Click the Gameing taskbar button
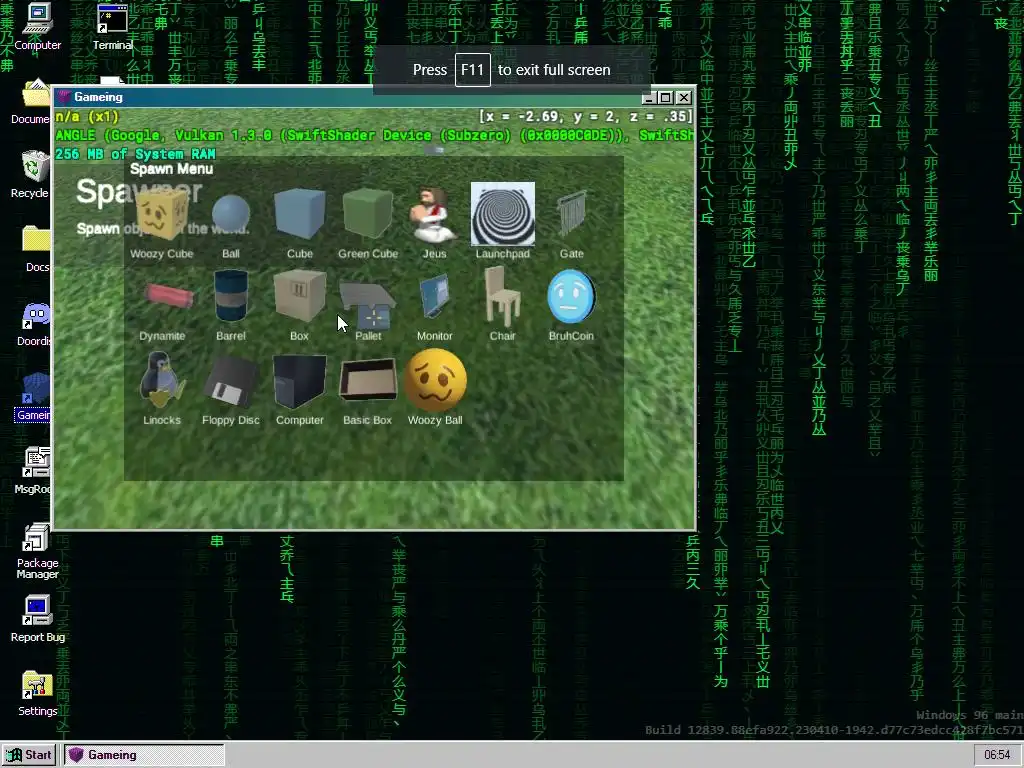The image size is (1024, 768). 144,755
